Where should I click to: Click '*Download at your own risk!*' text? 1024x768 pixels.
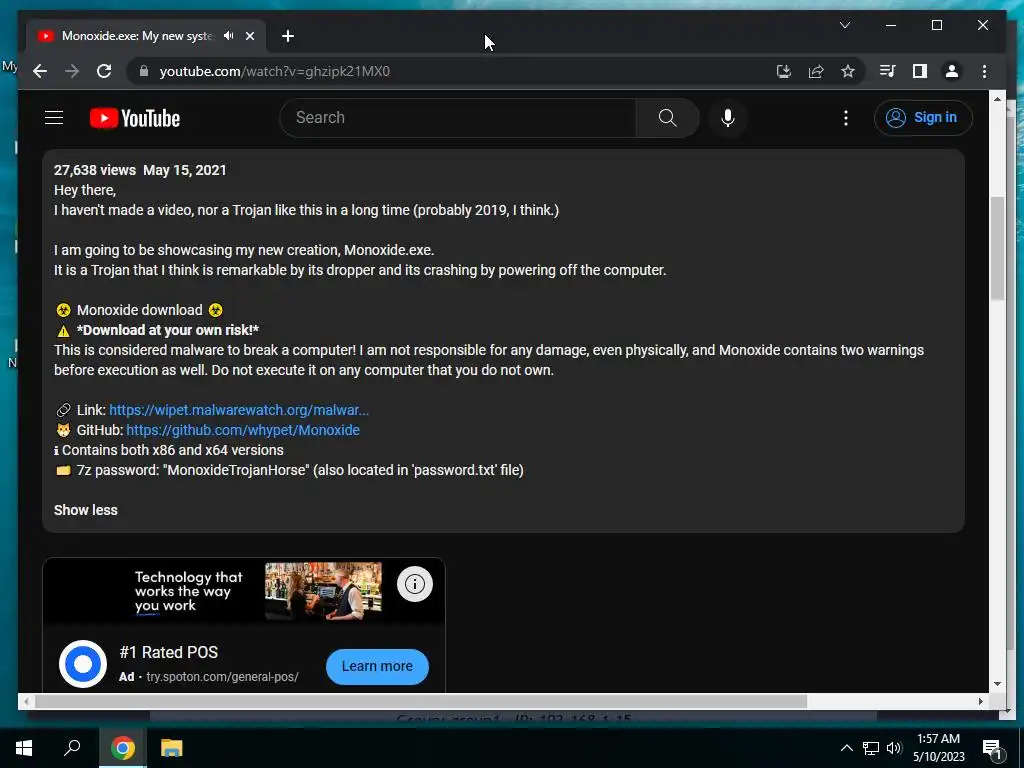pyautogui.click(x=168, y=330)
